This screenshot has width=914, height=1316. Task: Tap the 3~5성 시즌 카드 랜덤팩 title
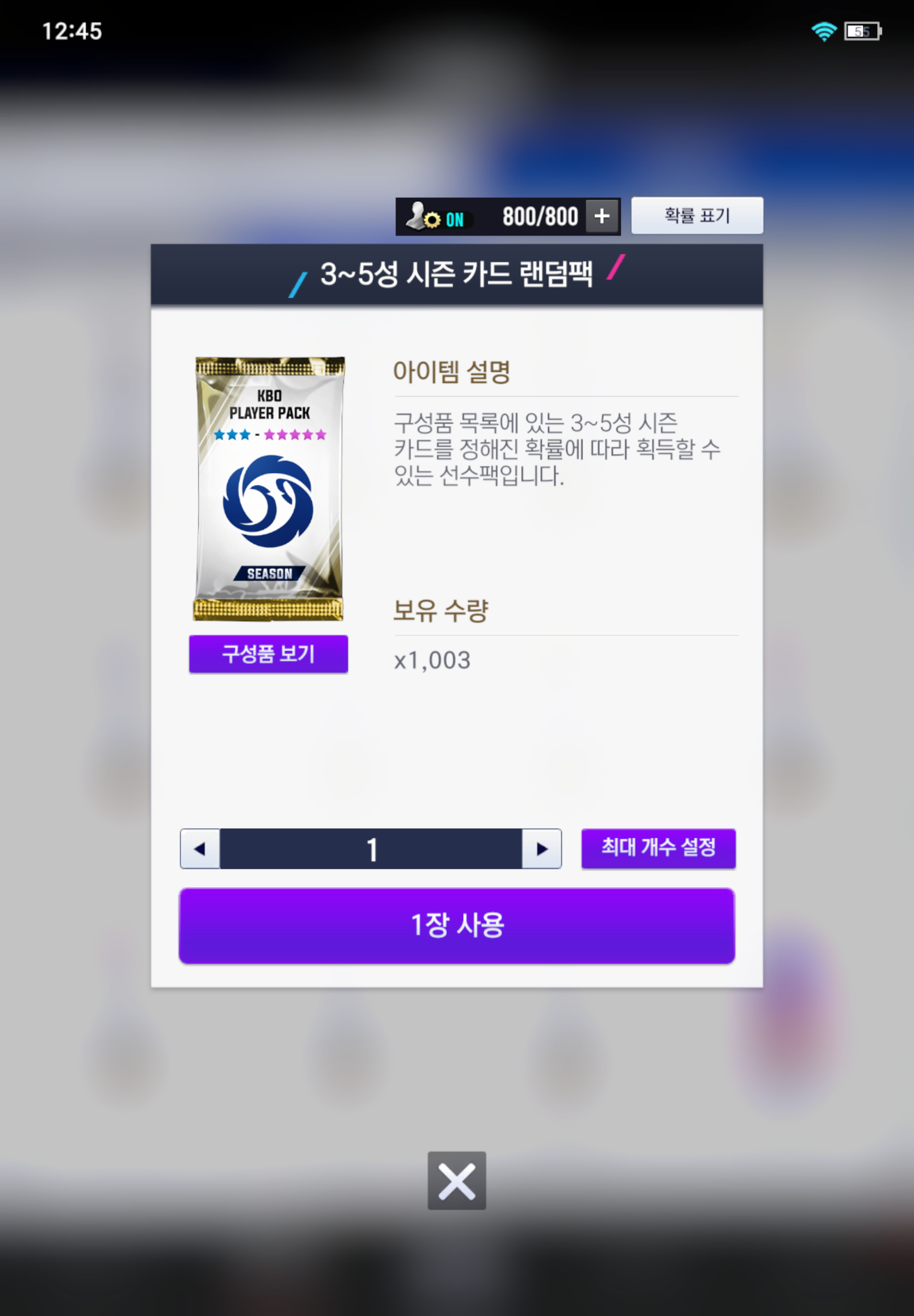457,274
